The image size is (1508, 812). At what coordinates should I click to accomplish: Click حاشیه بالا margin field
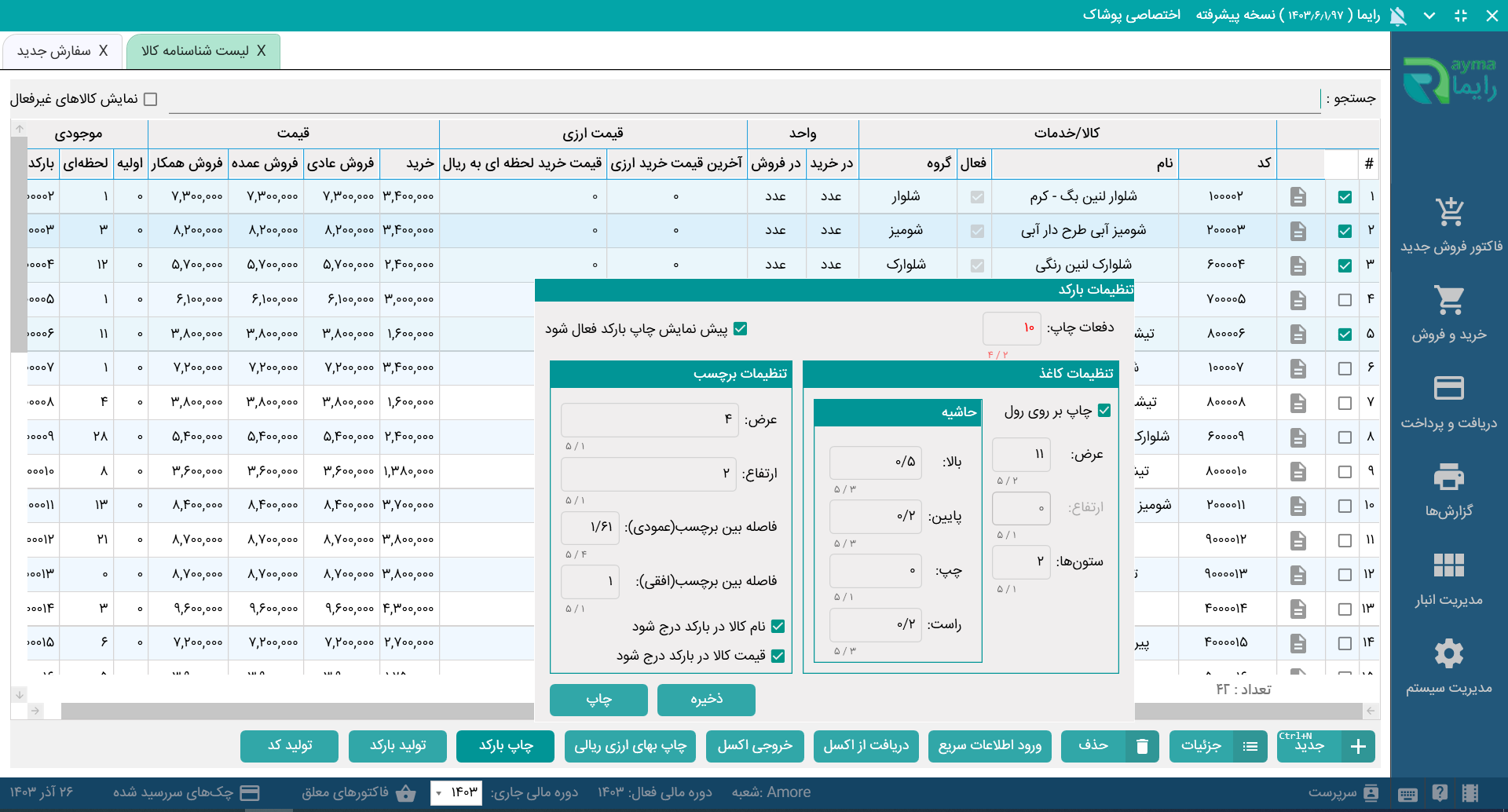pyautogui.click(x=876, y=463)
